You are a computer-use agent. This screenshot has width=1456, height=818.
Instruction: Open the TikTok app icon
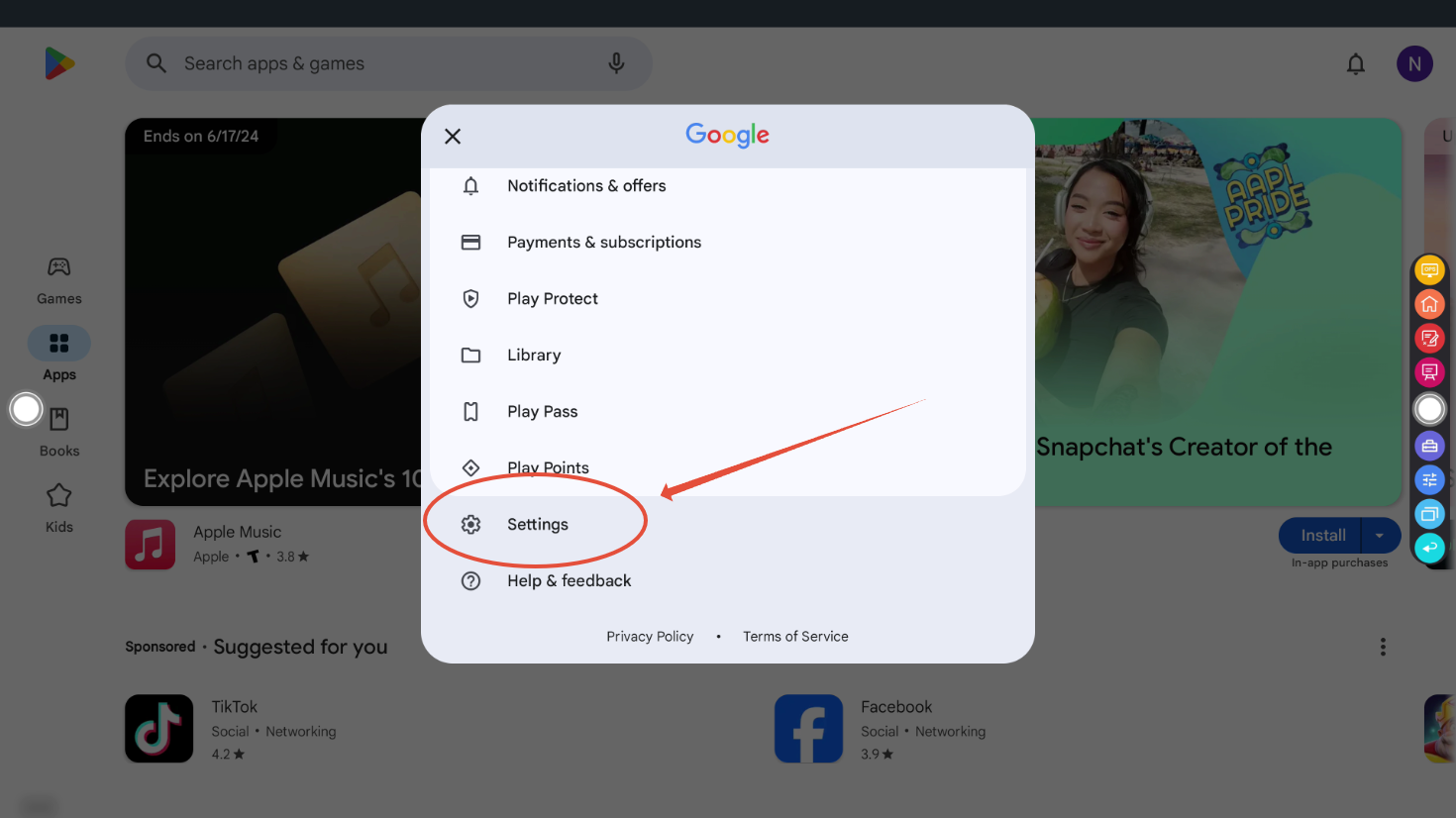click(x=159, y=729)
